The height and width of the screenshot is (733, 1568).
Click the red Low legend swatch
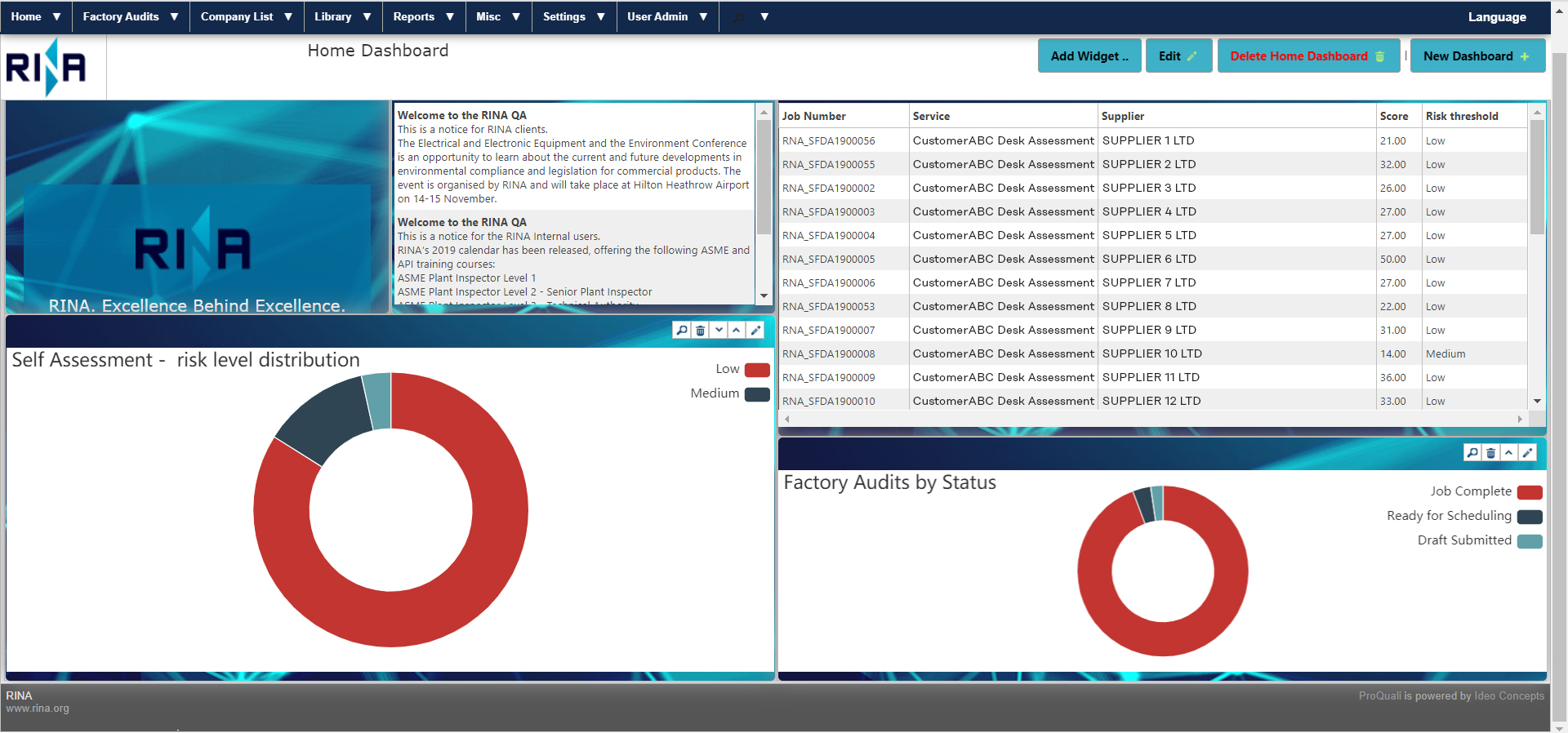point(757,370)
